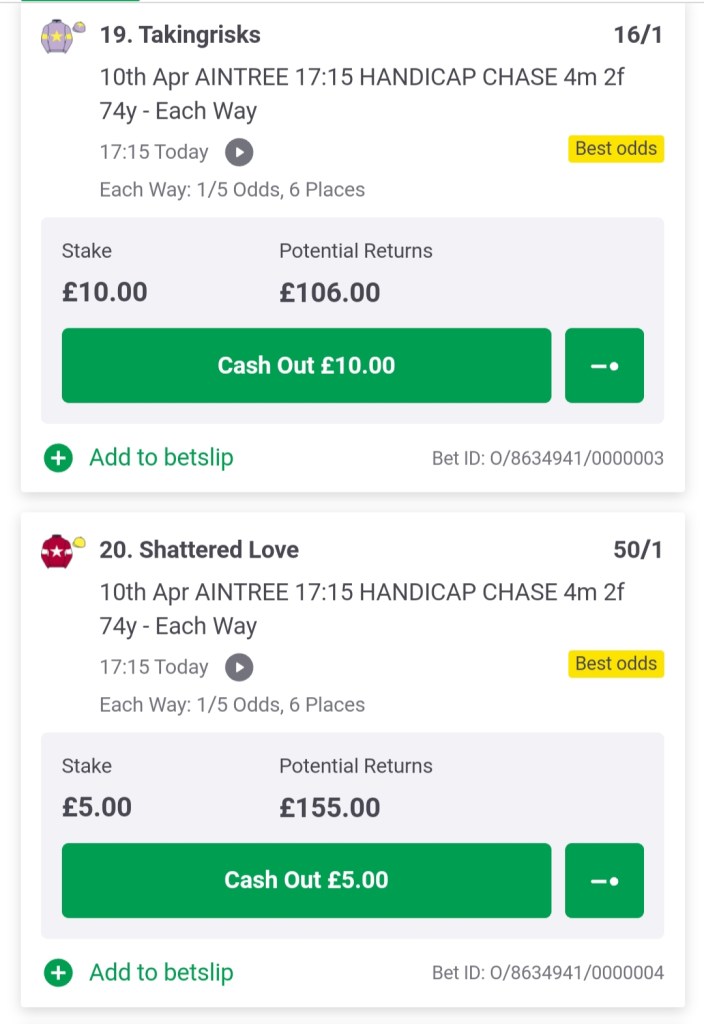Cash out the £10.00 Takingrisks bet
The height and width of the screenshot is (1024, 704).
pyautogui.click(x=306, y=366)
